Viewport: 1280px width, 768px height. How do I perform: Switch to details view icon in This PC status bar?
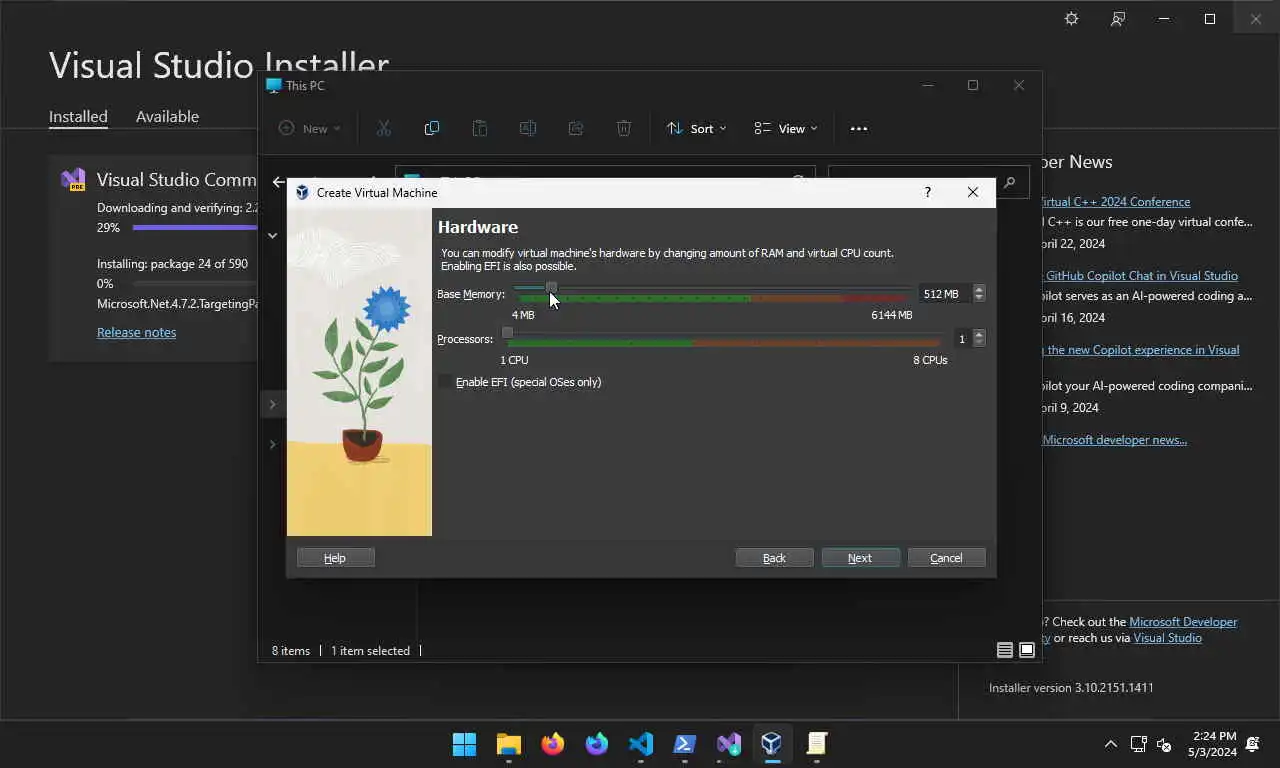pos(1005,650)
